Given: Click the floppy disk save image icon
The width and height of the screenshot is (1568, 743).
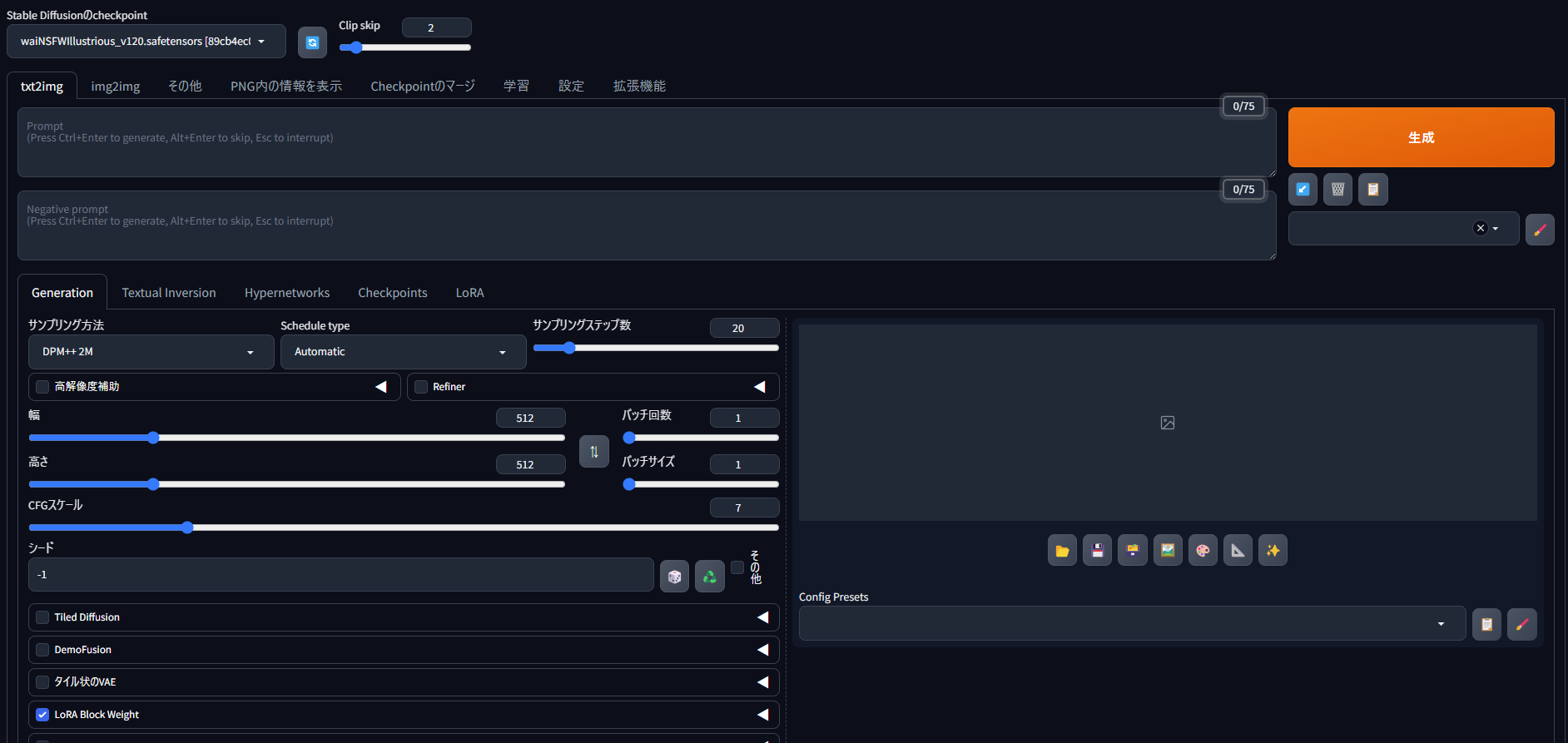Looking at the screenshot, I should coord(1097,551).
